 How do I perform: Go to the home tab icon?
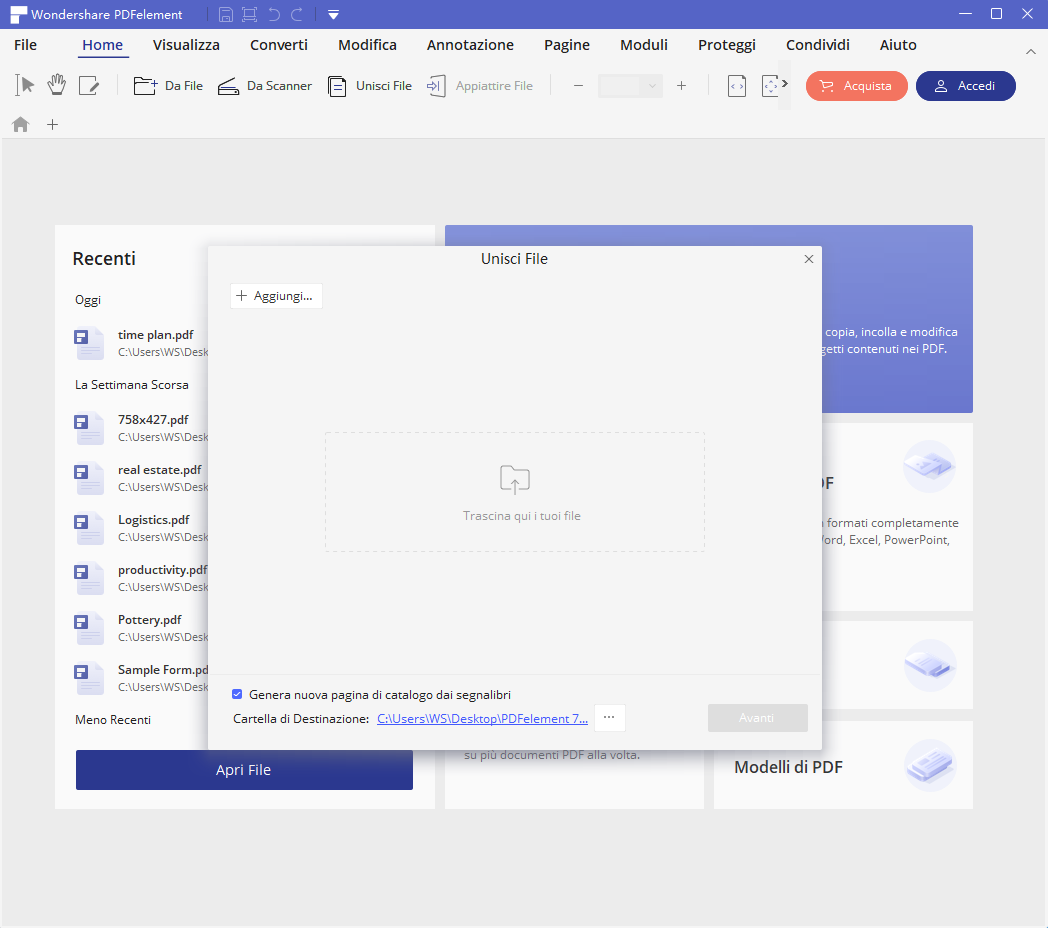[21, 125]
